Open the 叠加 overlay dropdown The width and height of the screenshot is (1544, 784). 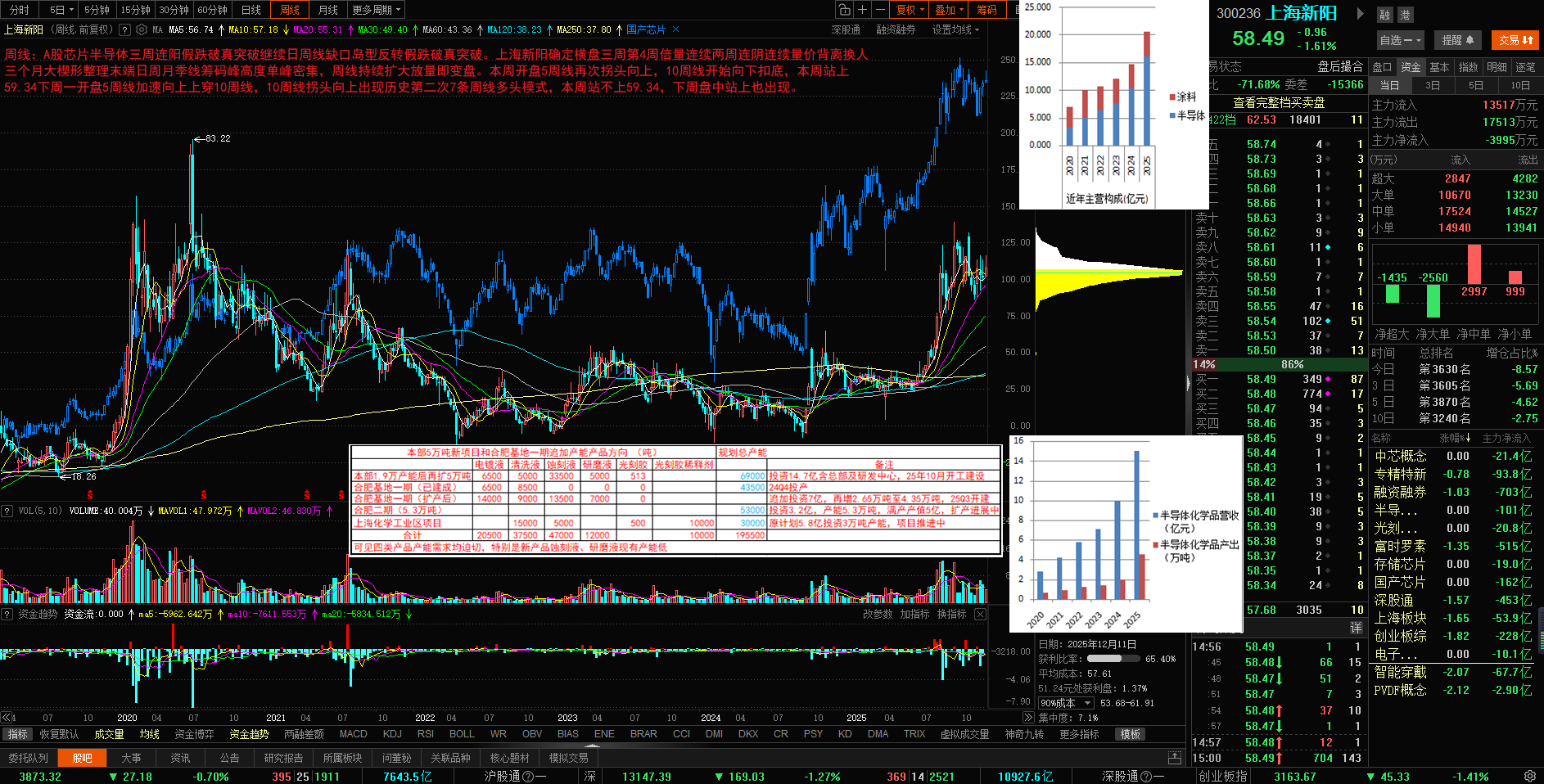[x=950, y=10]
